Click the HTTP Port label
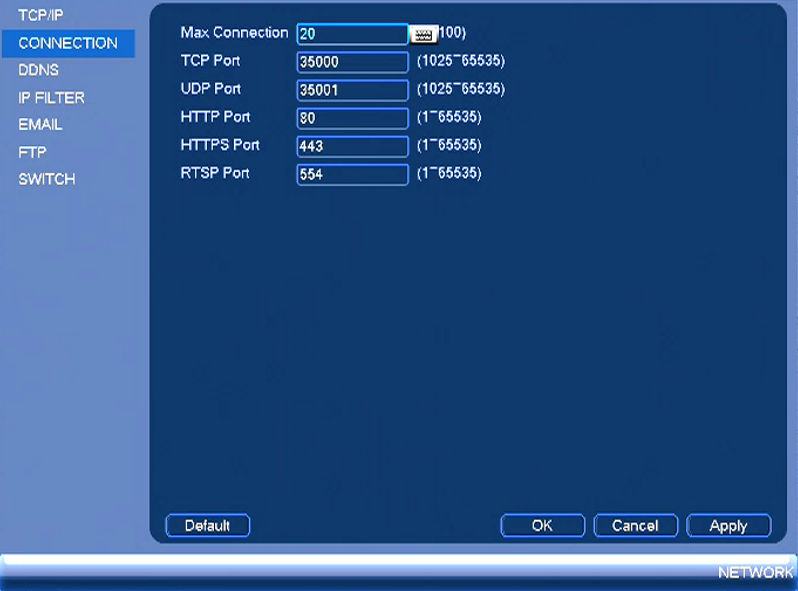This screenshot has height=591, width=798. pyautogui.click(x=216, y=117)
